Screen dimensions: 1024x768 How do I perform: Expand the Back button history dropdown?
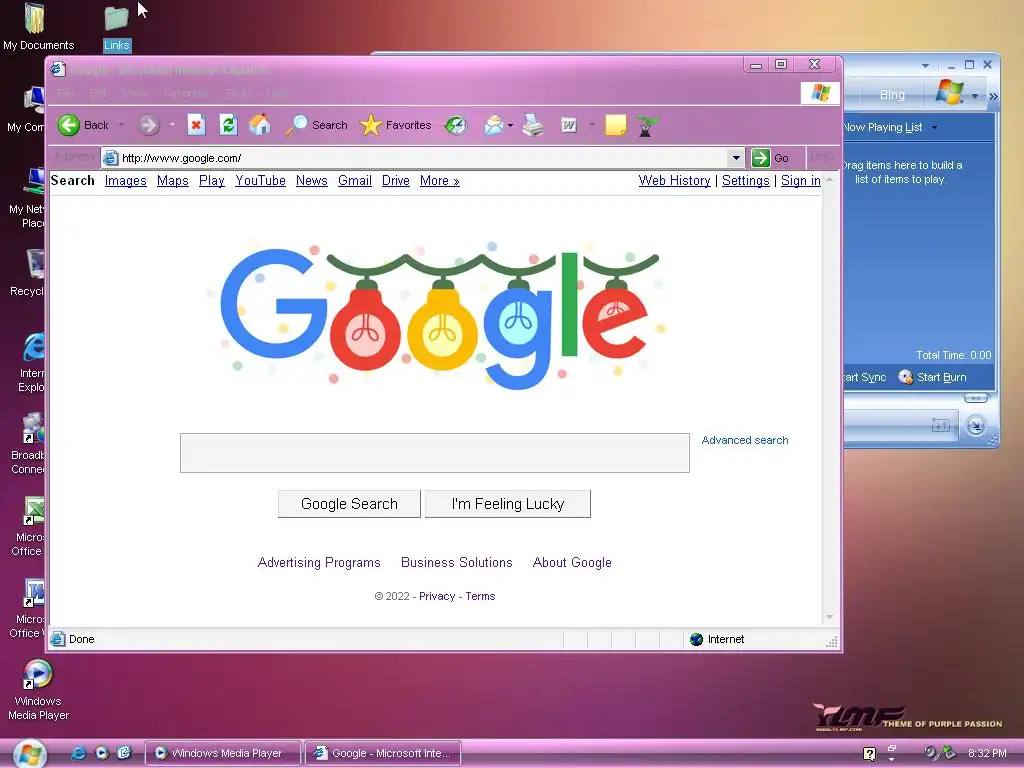tap(121, 125)
